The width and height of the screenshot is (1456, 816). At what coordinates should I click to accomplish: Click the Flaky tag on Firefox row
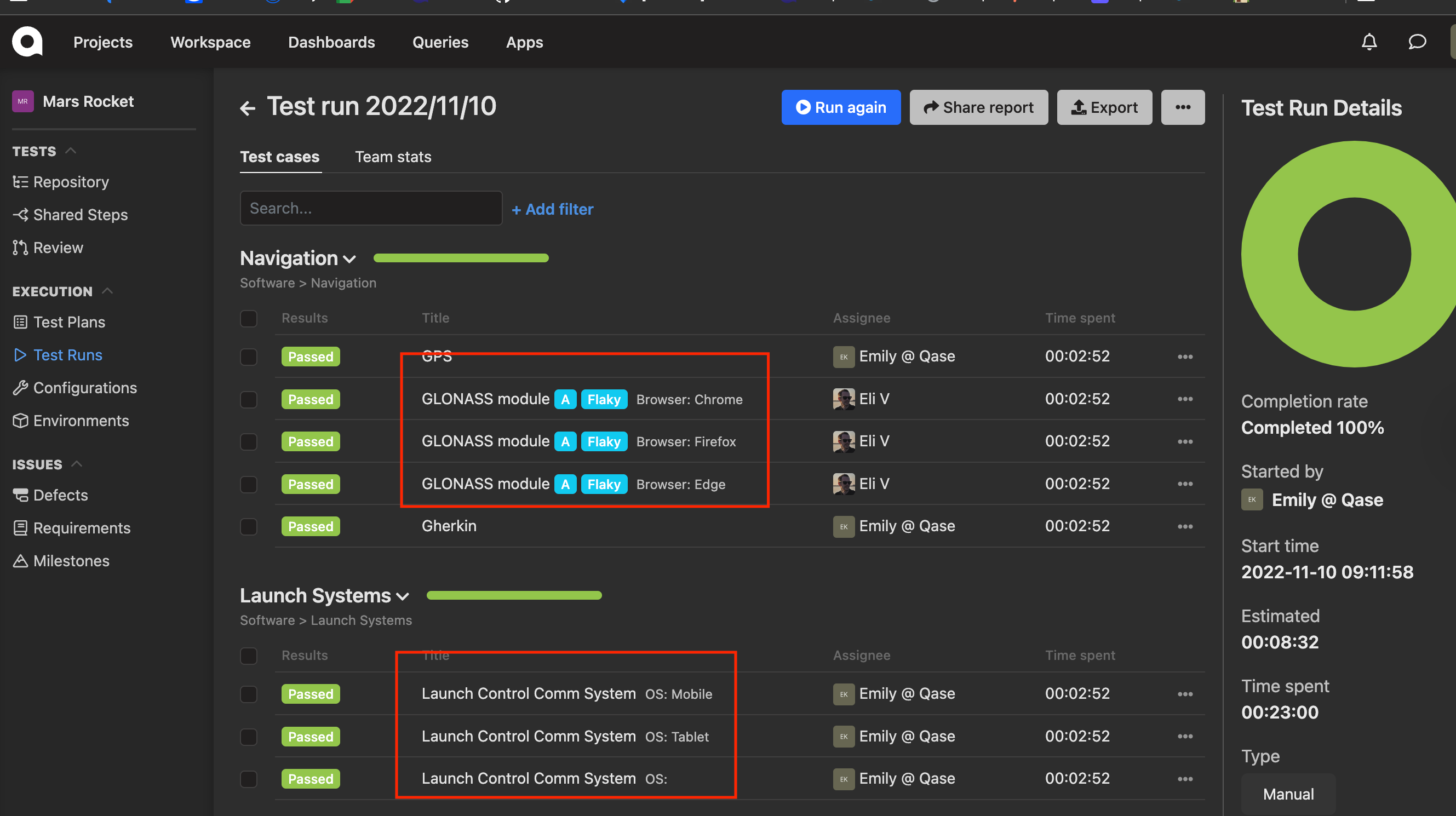point(604,441)
